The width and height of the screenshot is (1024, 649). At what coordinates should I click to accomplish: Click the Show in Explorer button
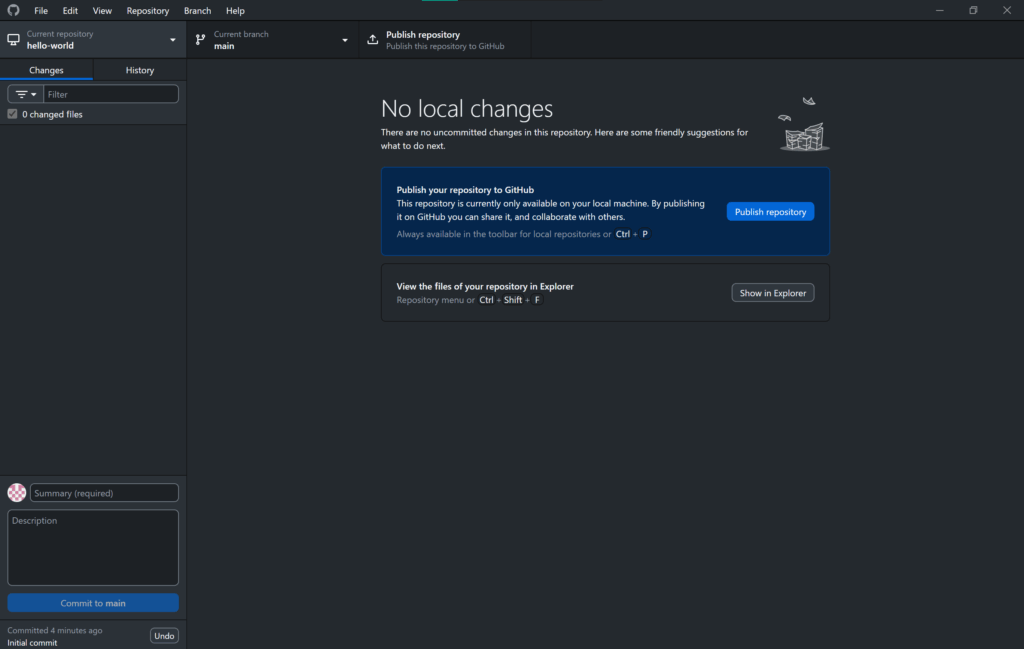[773, 293]
